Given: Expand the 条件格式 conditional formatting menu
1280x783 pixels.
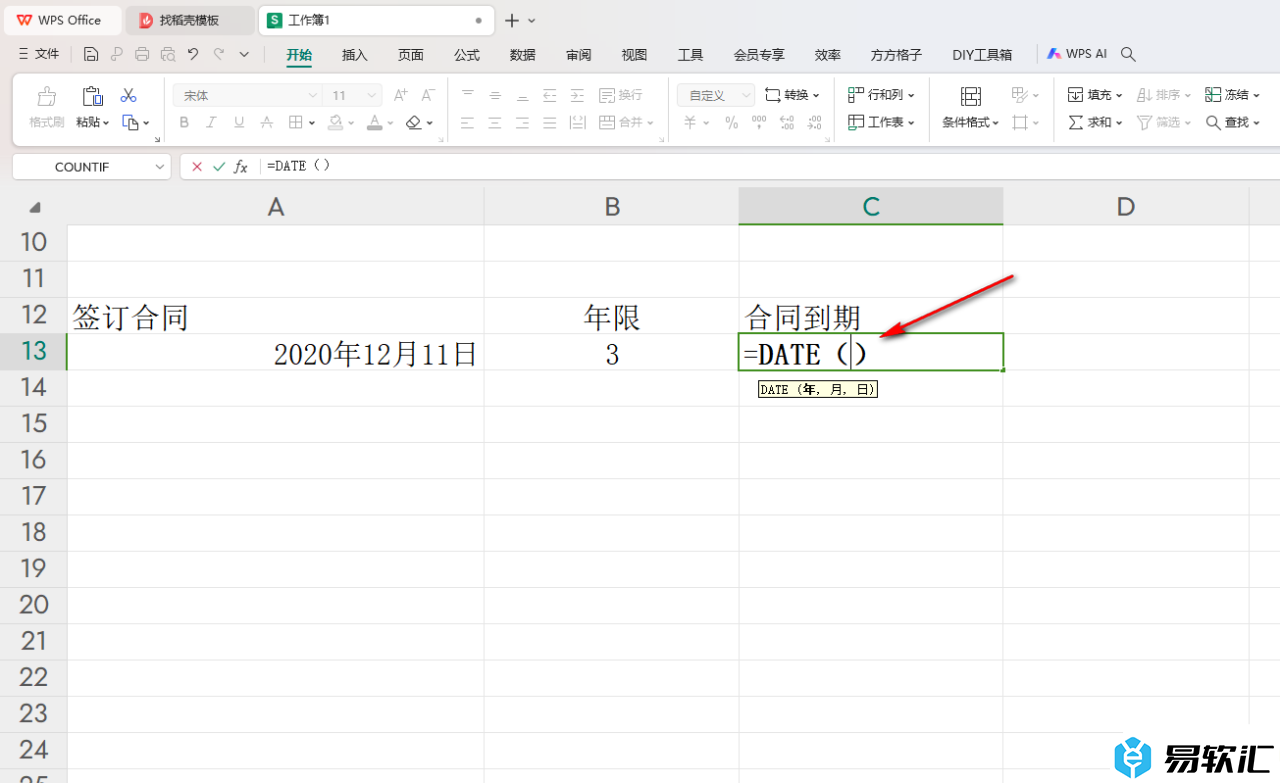Looking at the screenshot, I should pyautogui.click(x=970, y=122).
